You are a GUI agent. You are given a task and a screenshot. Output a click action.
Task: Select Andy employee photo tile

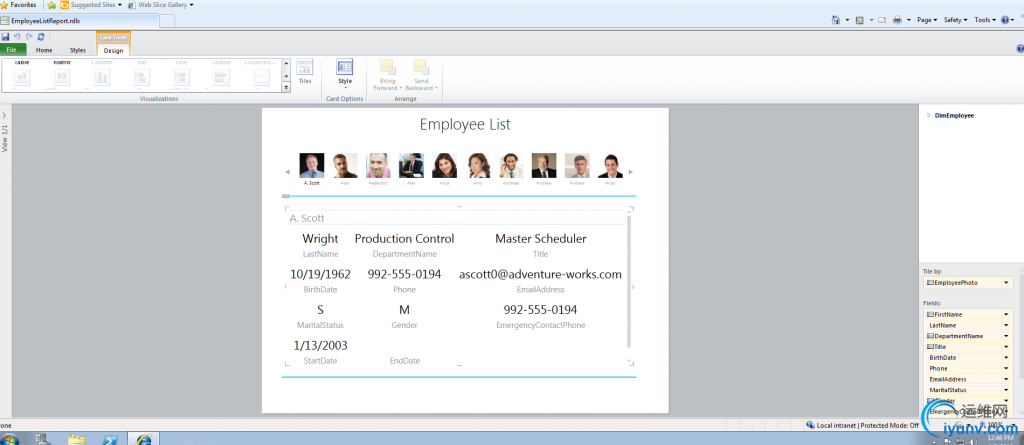[611, 165]
